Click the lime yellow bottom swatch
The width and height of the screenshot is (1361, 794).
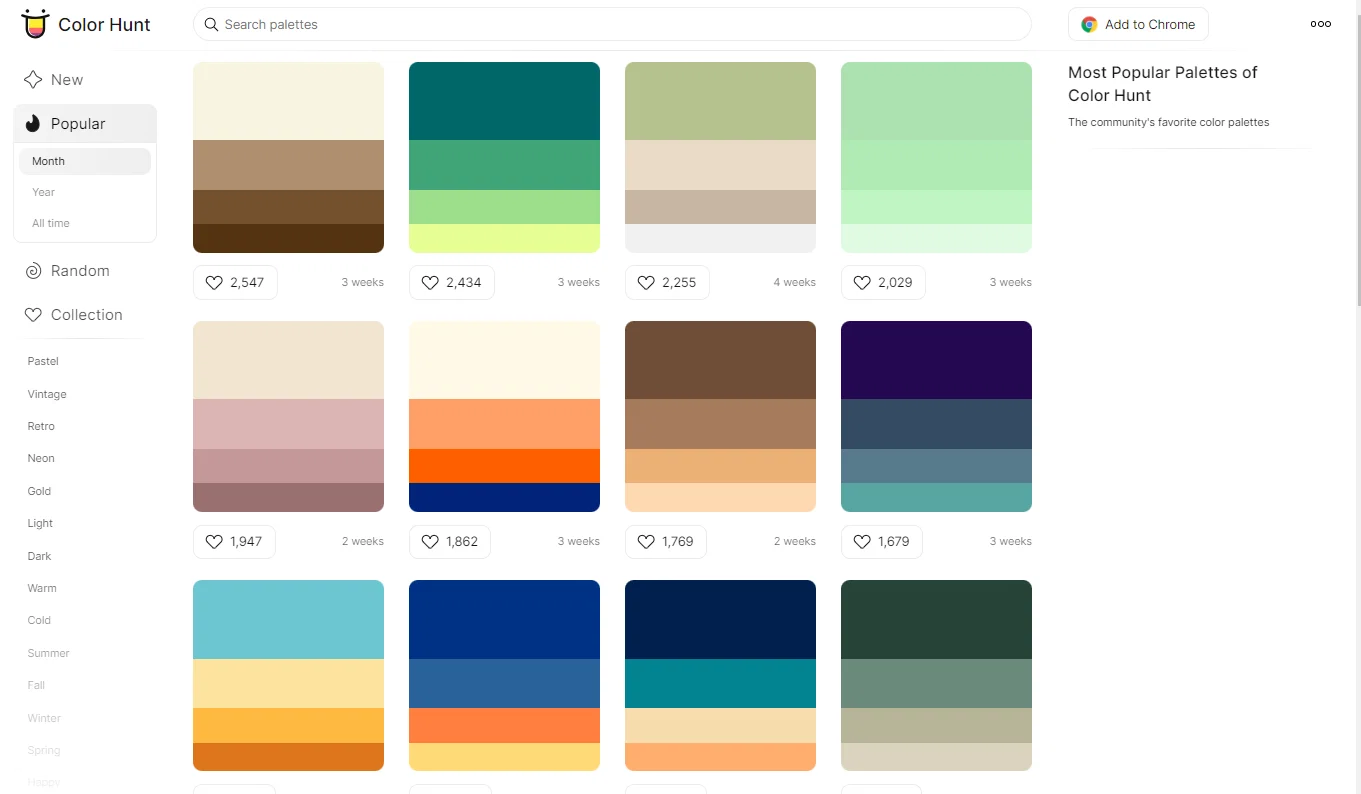tap(504, 238)
